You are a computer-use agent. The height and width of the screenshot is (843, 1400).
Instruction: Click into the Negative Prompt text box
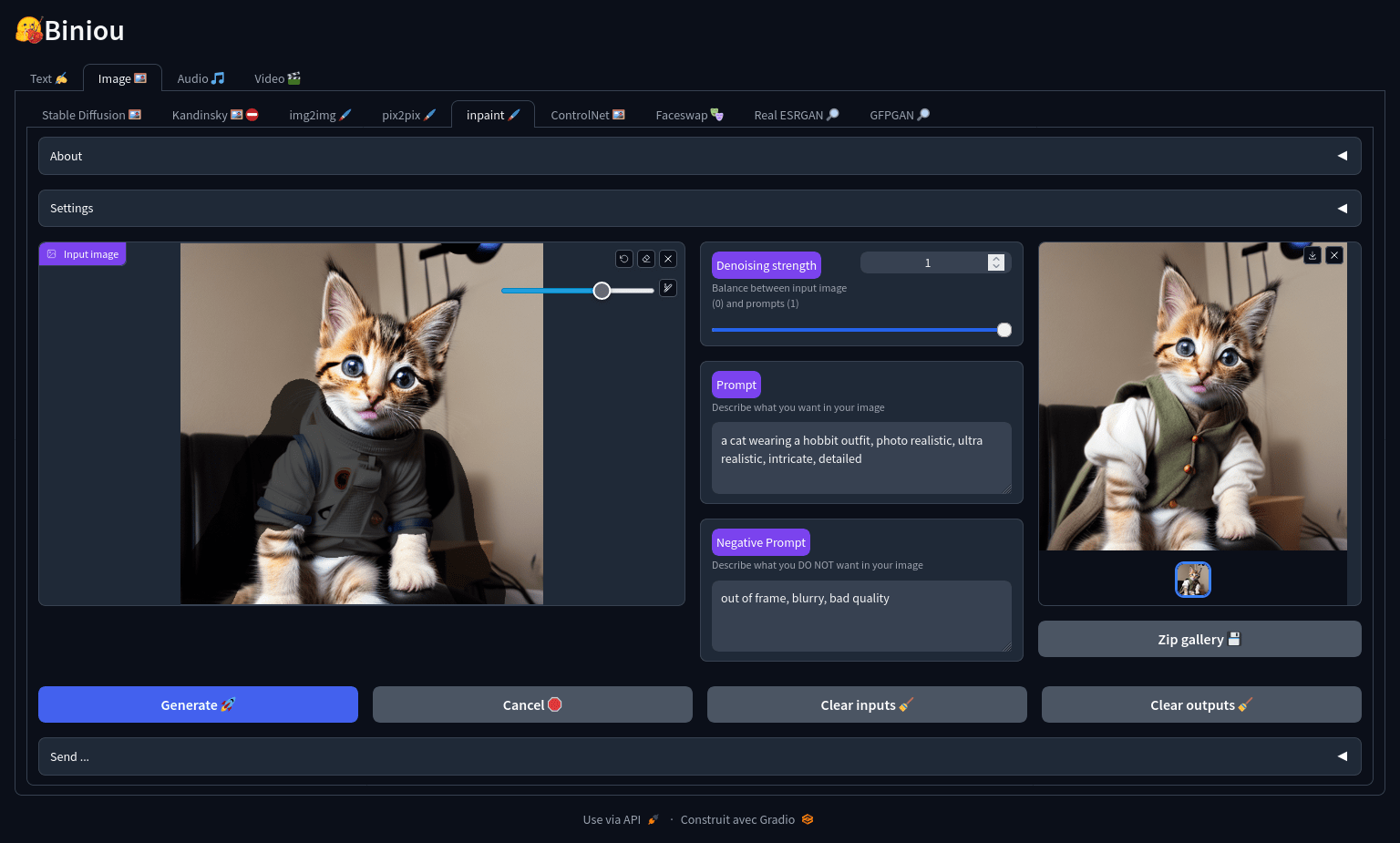[861, 616]
